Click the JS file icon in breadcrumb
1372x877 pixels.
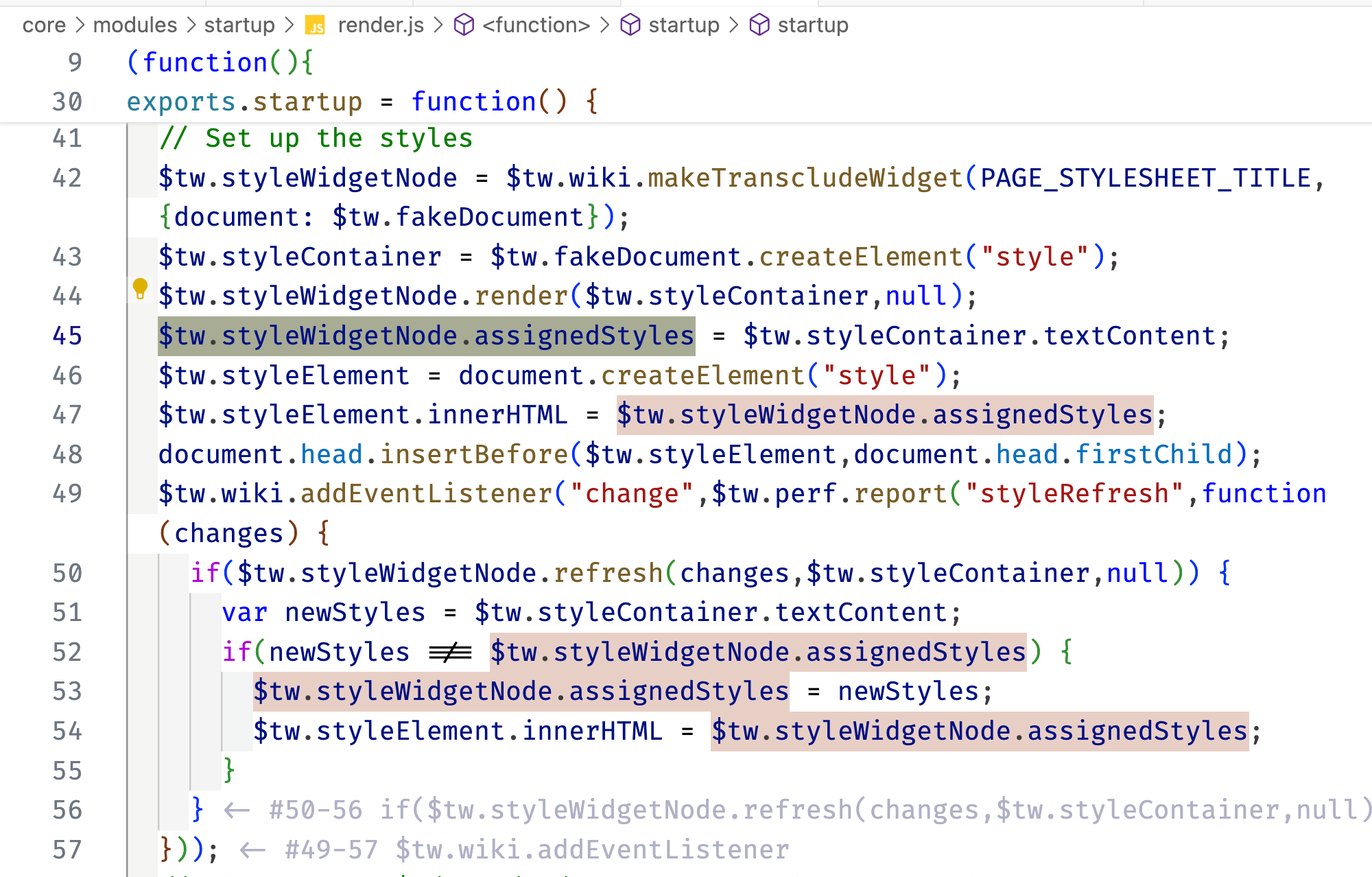point(316,25)
